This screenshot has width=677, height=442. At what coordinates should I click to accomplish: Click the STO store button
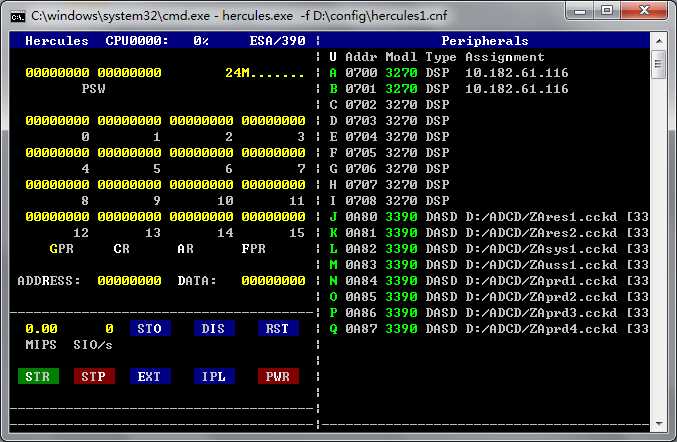pyautogui.click(x=149, y=328)
